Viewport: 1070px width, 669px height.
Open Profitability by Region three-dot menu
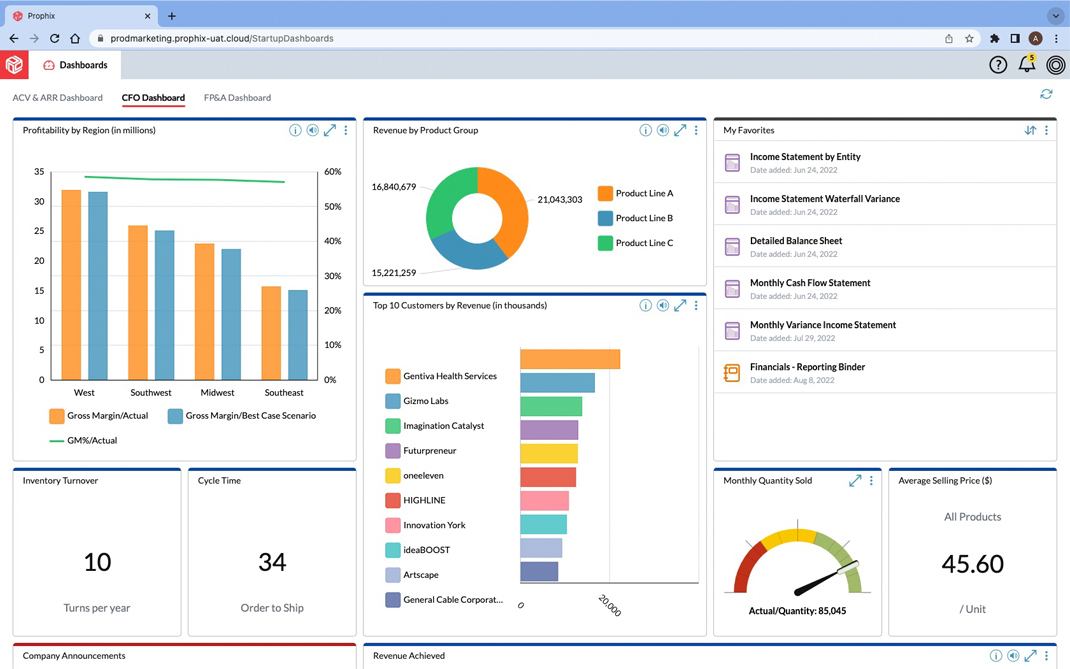[x=346, y=130]
